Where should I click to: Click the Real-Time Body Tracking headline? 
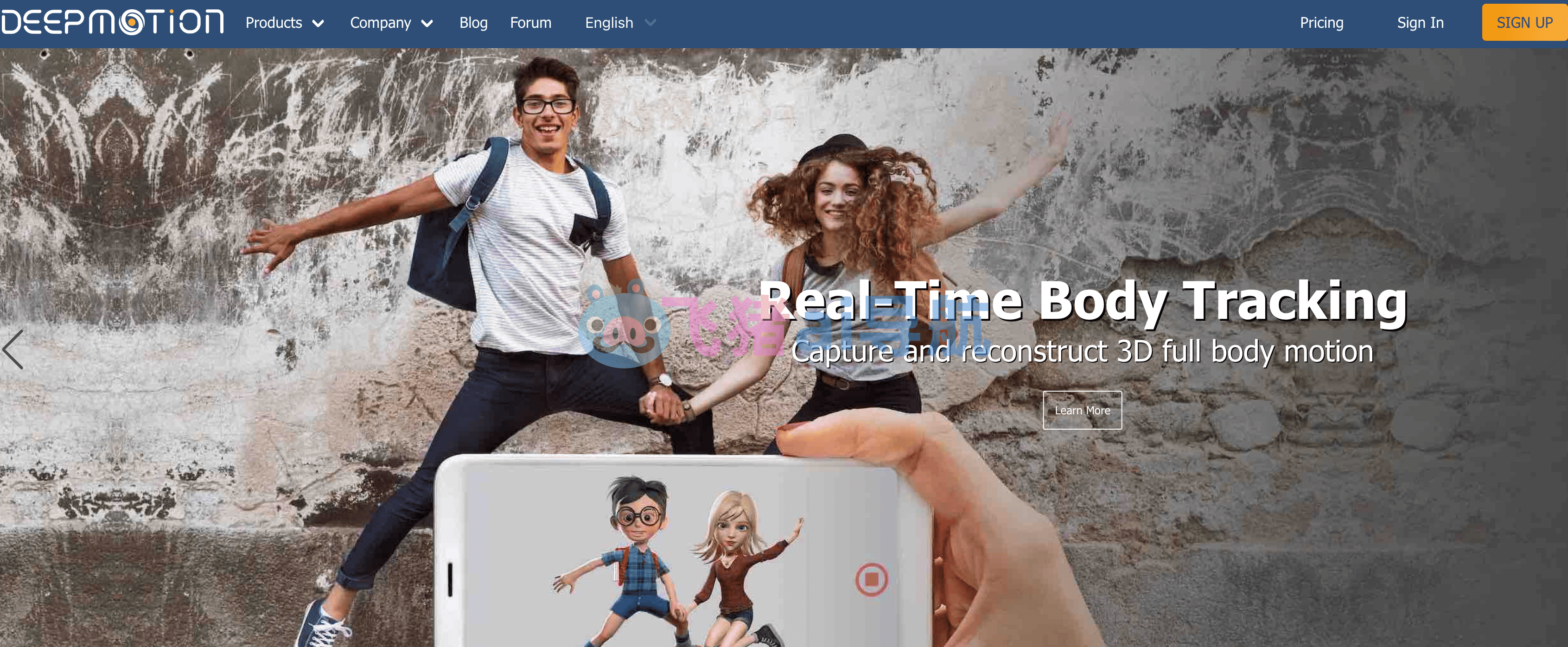1084,301
